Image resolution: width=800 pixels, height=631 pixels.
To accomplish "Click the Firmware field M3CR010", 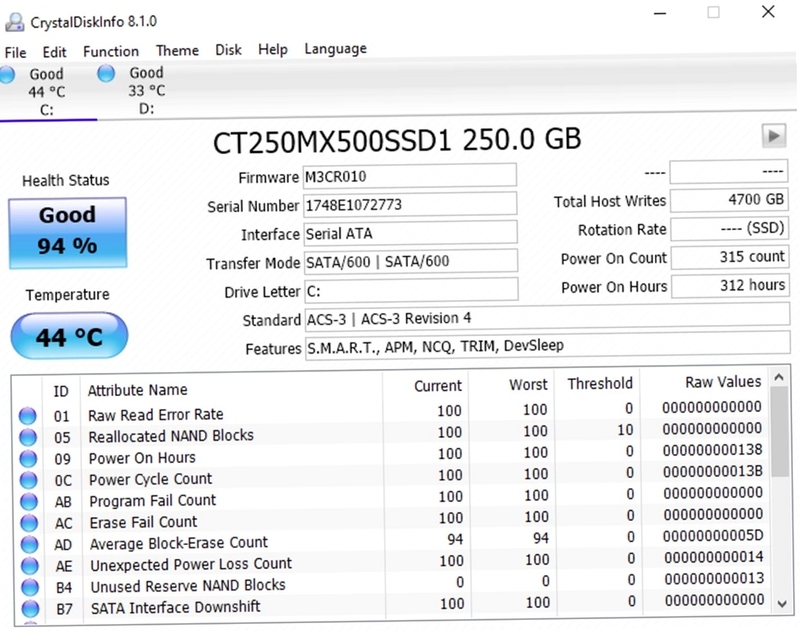I will [x=410, y=176].
